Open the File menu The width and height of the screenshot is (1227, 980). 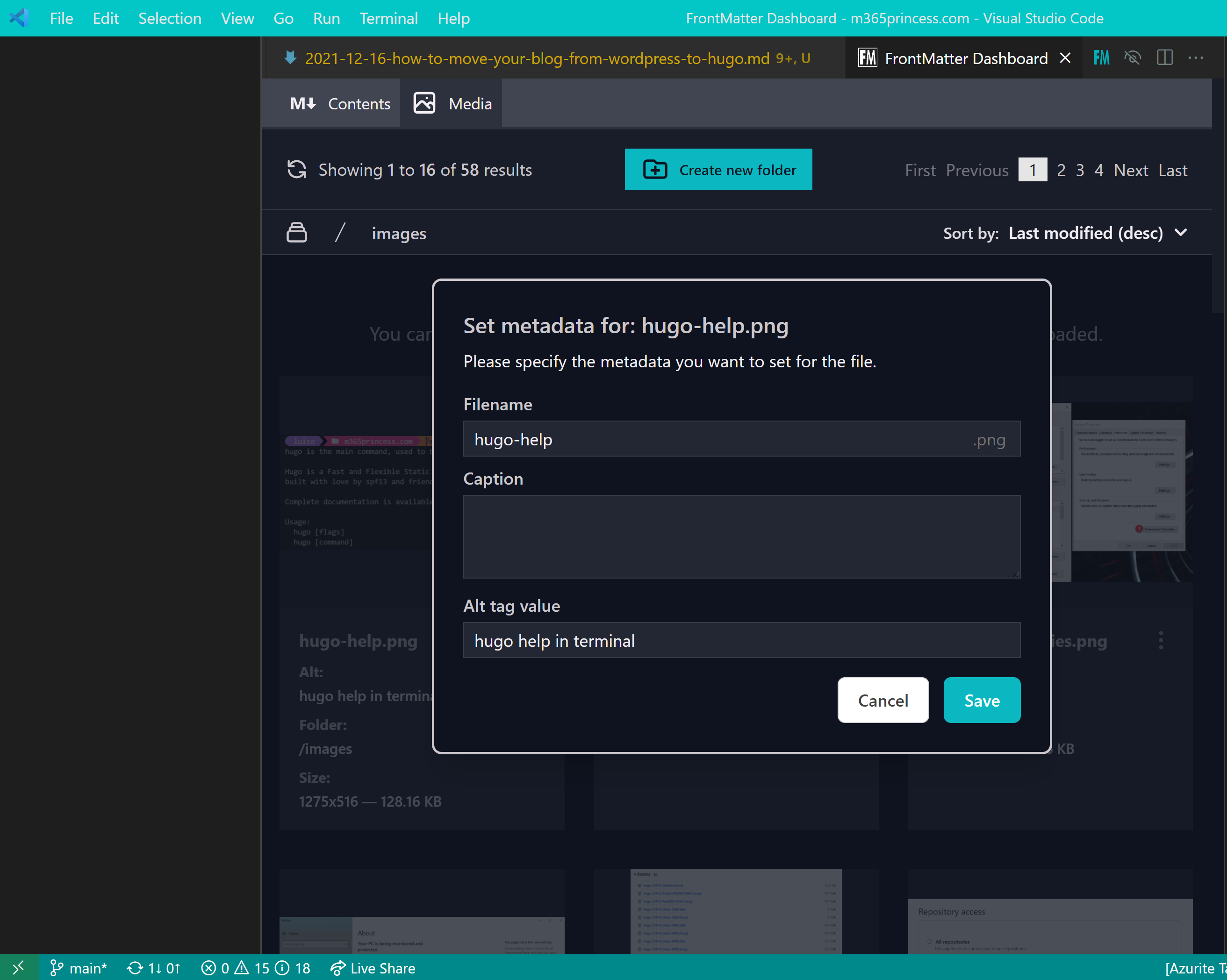tap(61, 18)
